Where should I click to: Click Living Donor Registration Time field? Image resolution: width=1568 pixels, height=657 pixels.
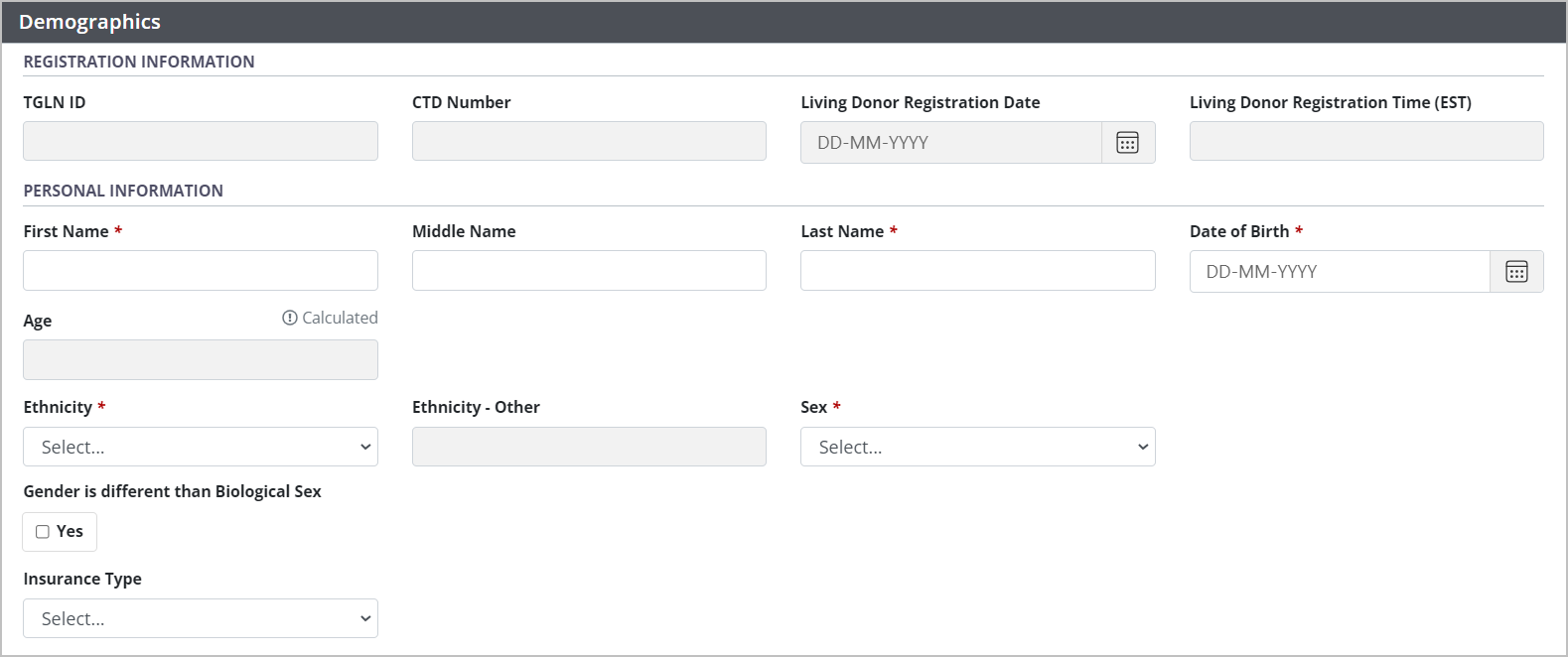point(1366,141)
